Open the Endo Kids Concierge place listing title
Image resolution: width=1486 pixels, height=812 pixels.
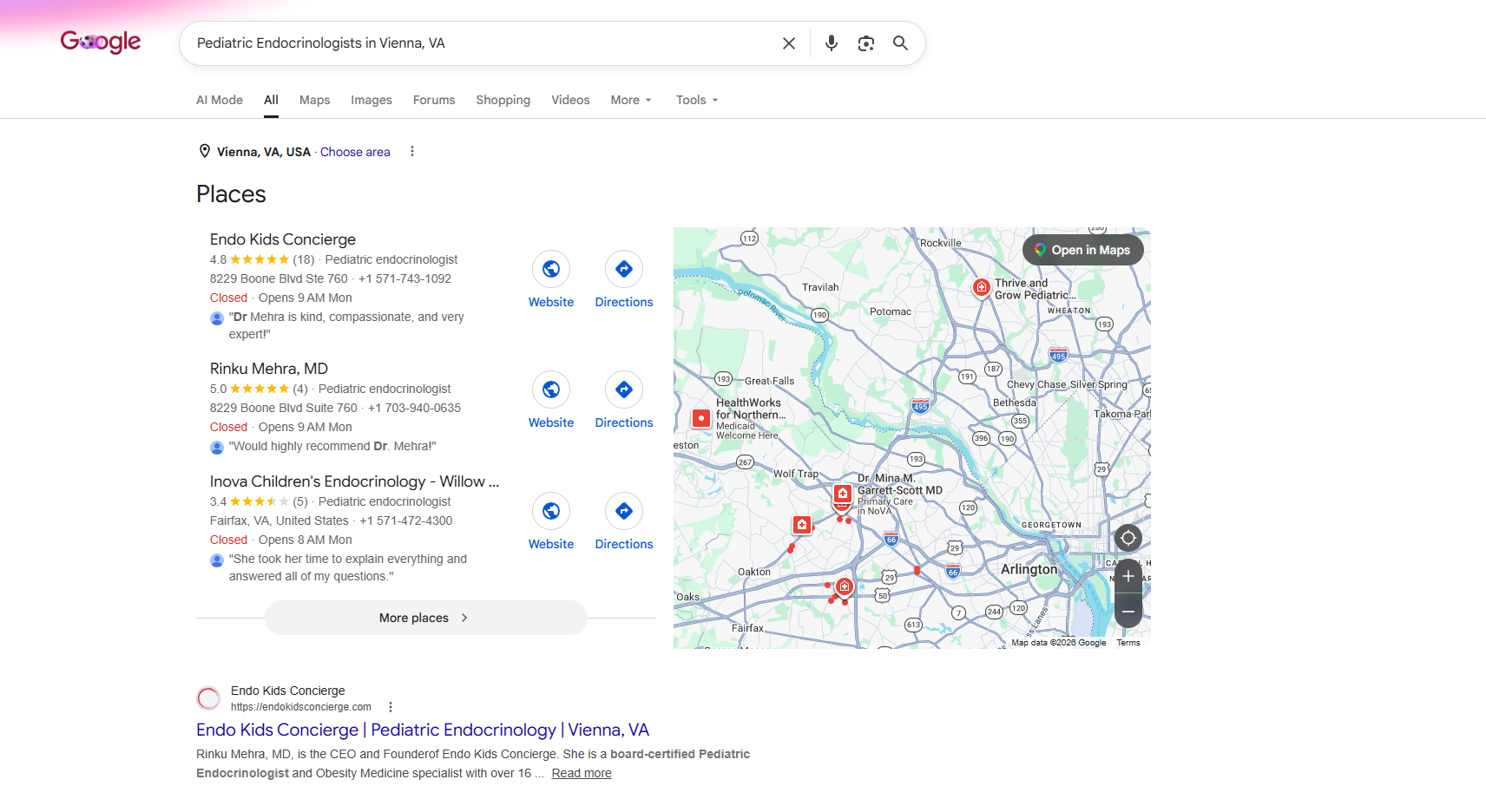(x=283, y=239)
